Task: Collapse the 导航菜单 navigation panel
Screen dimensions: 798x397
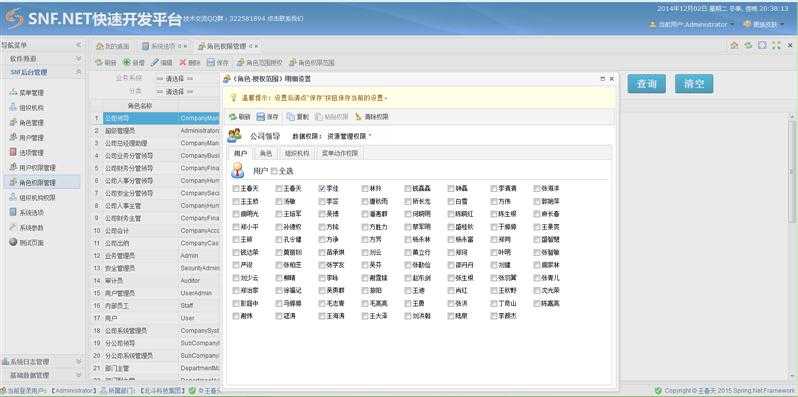Action: (x=78, y=45)
